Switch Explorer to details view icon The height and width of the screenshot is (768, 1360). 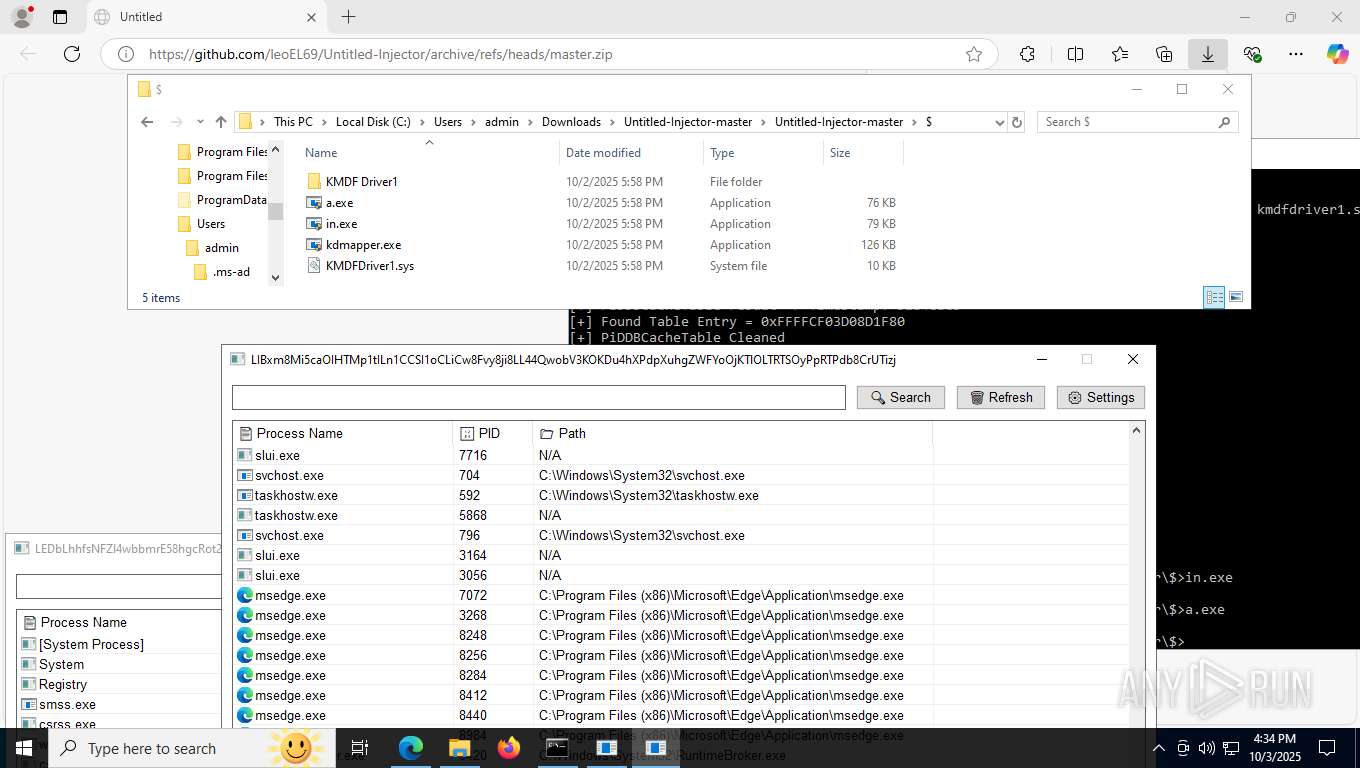[1214, 297]
